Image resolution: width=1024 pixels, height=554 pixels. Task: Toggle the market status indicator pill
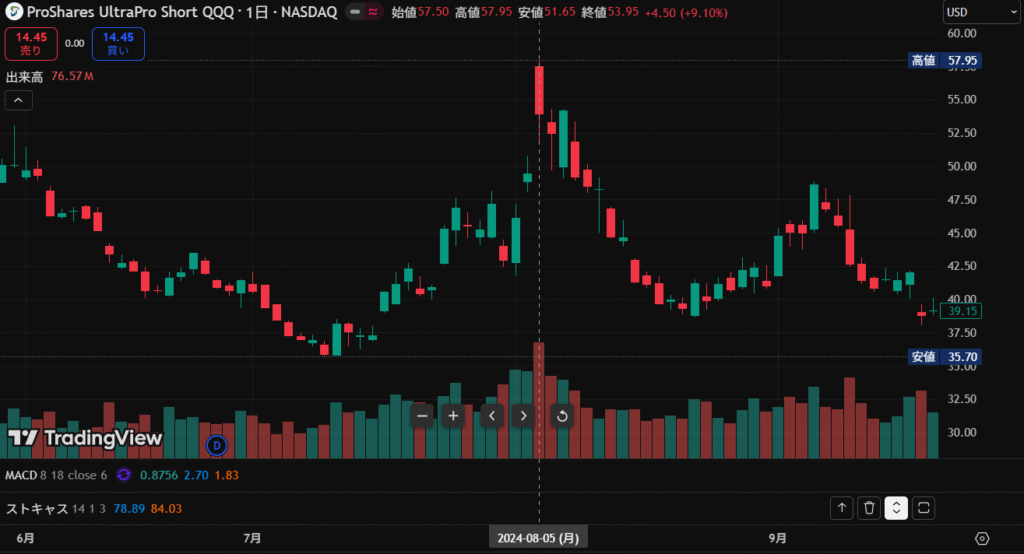tap(364, 13)
